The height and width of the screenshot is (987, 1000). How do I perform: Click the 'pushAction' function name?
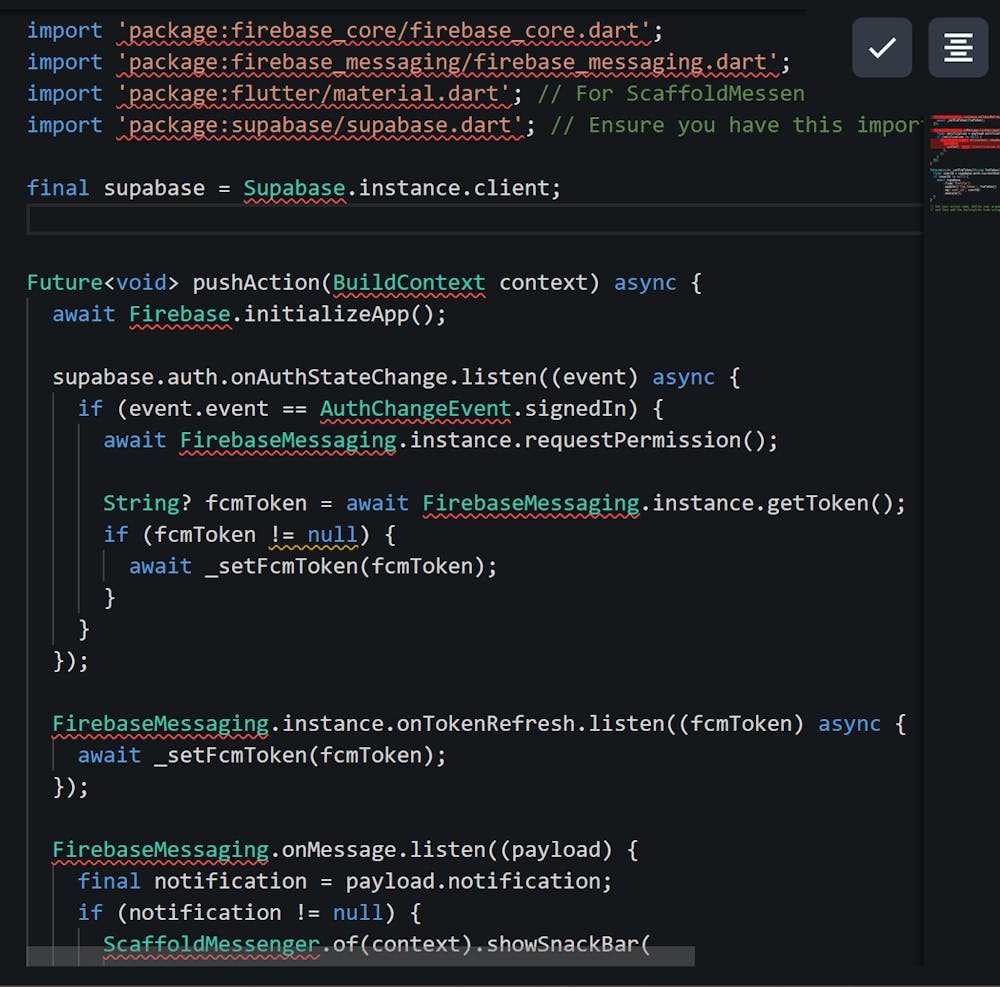click(x=256, y=282)
